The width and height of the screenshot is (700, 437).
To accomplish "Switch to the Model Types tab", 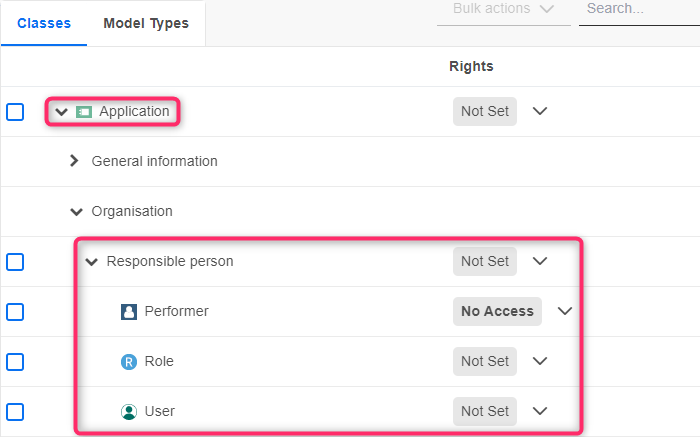I will (x=146, y=23).
